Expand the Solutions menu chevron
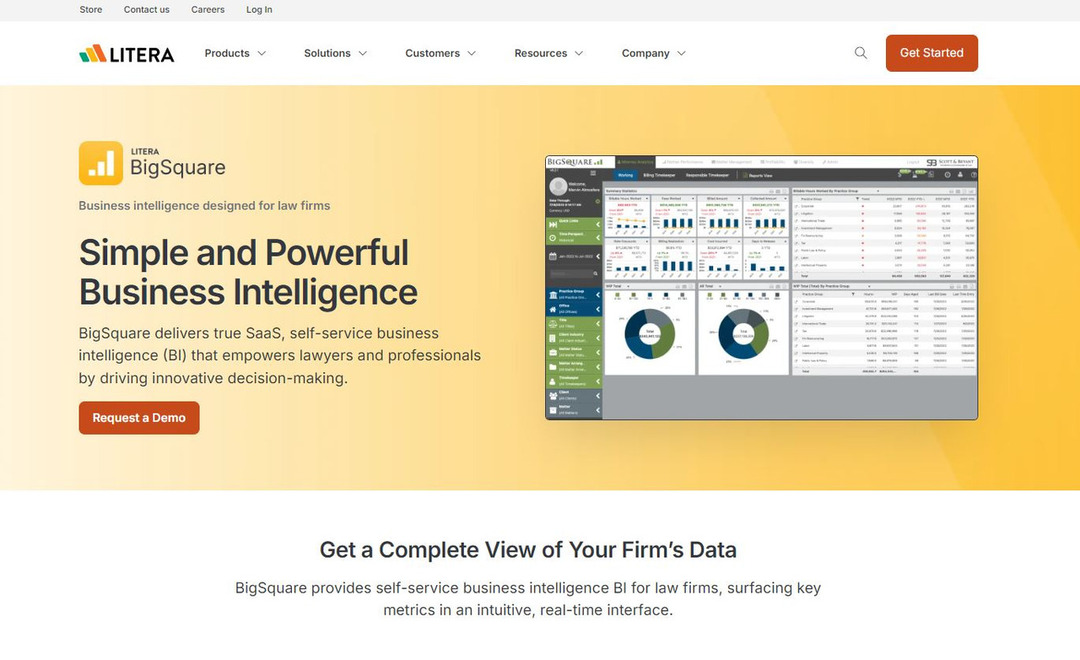 [363, 54]
